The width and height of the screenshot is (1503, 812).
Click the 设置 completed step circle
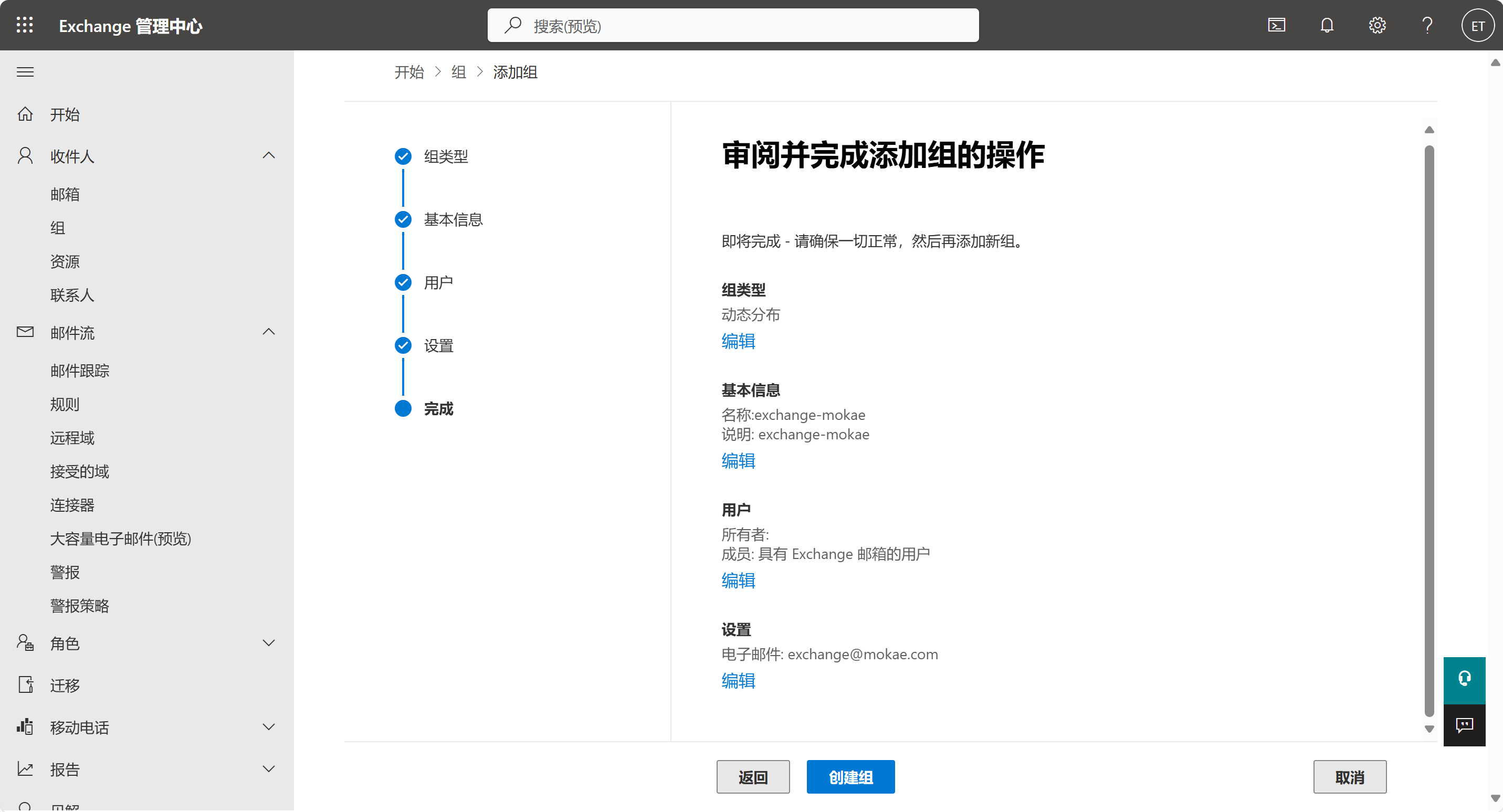tap(403, 345)
